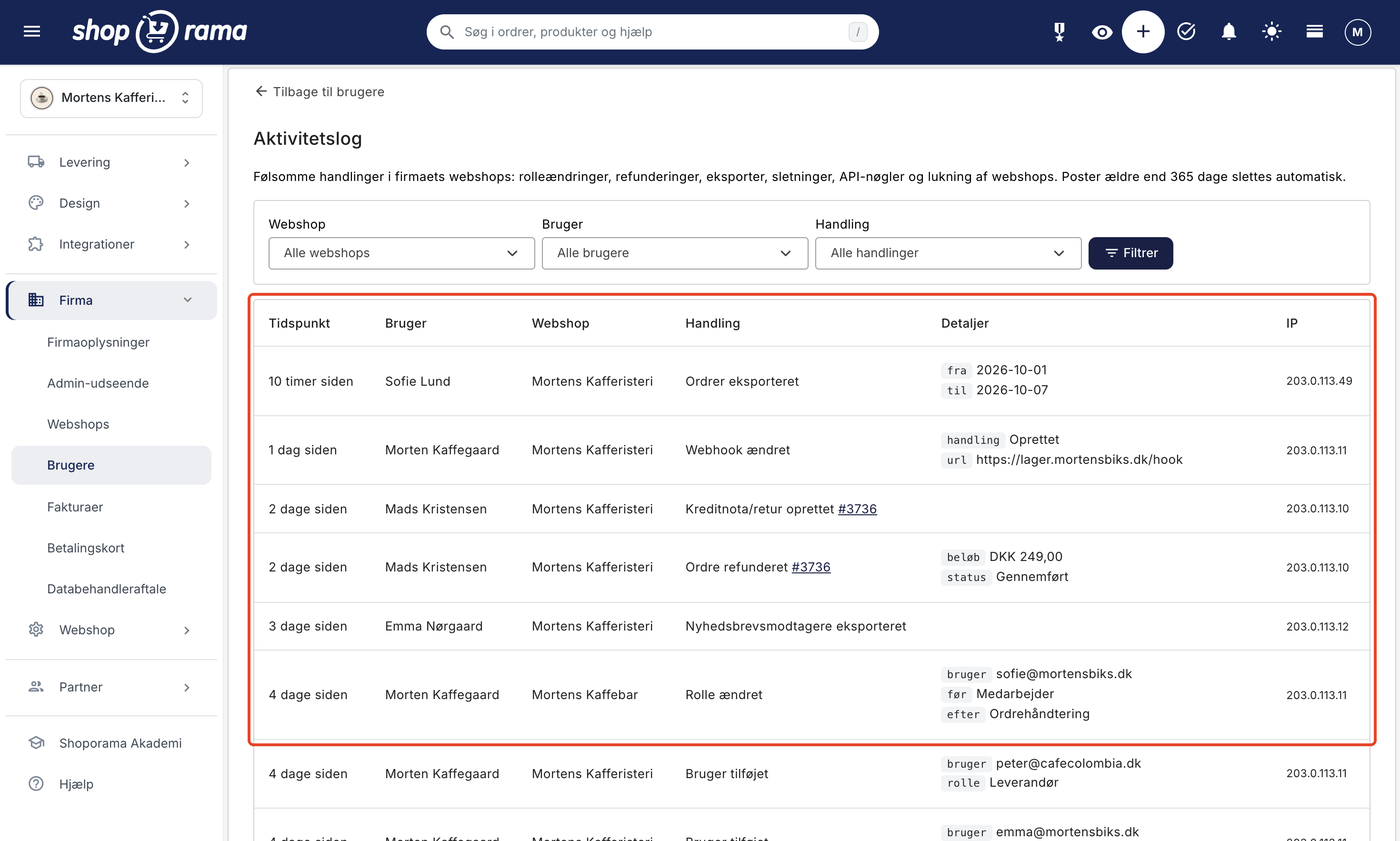Open order #3736 in Kreditnota/retur row
Viewport: 1400px width, 841px height.
[x=857, y=509]
